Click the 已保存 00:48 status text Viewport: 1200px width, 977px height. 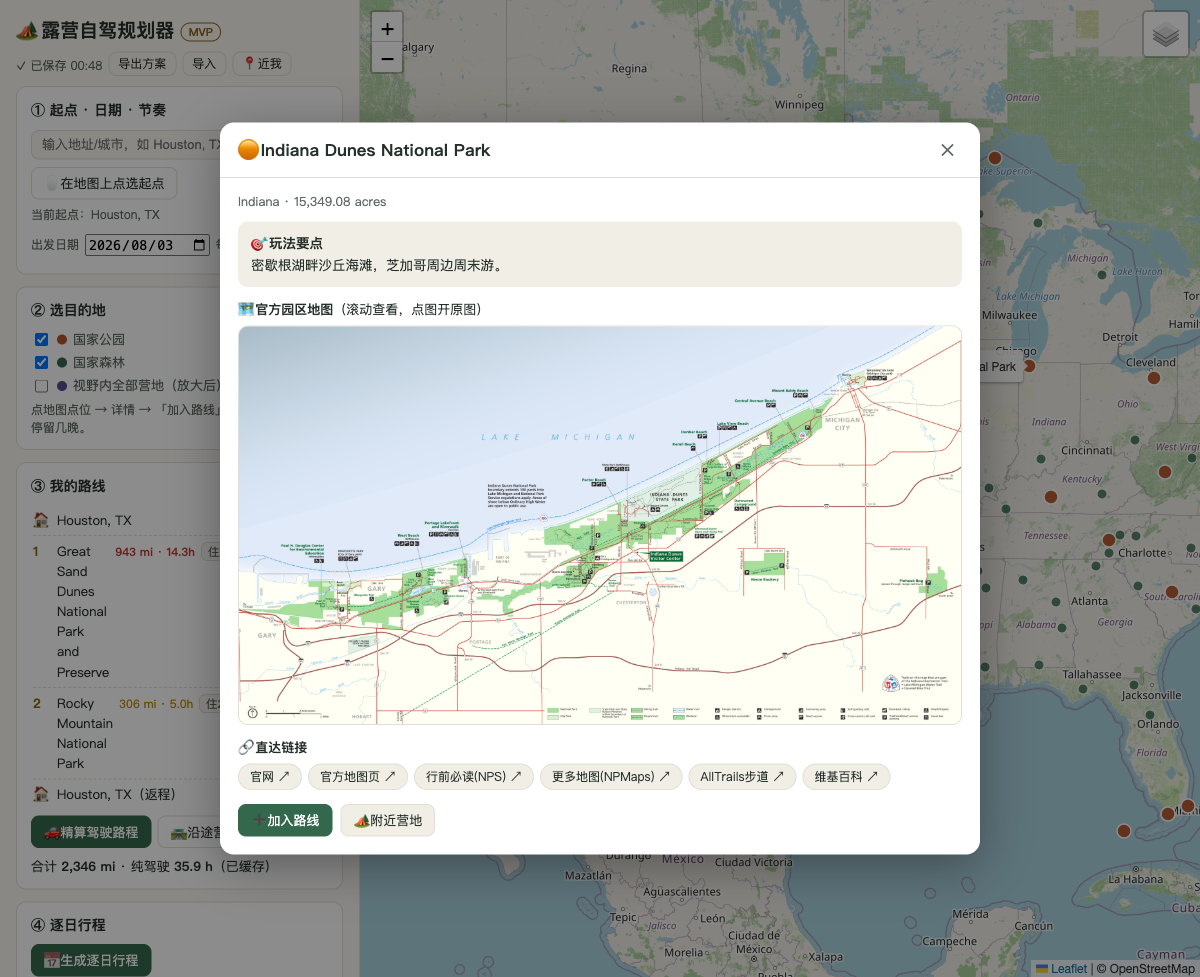pos(59,65)
